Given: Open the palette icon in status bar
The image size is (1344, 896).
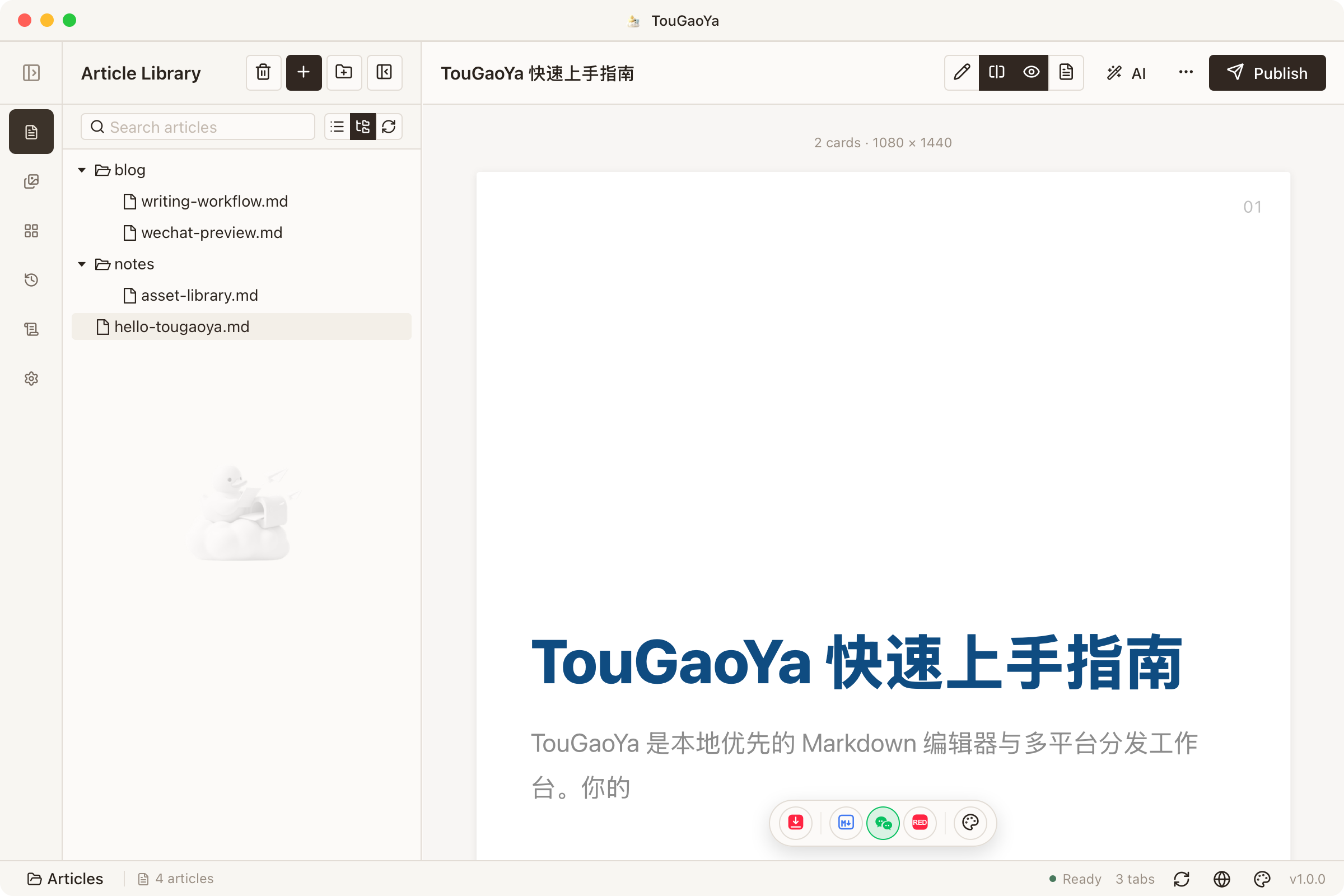Looking at the screenshot, I should coord(1262,879).
